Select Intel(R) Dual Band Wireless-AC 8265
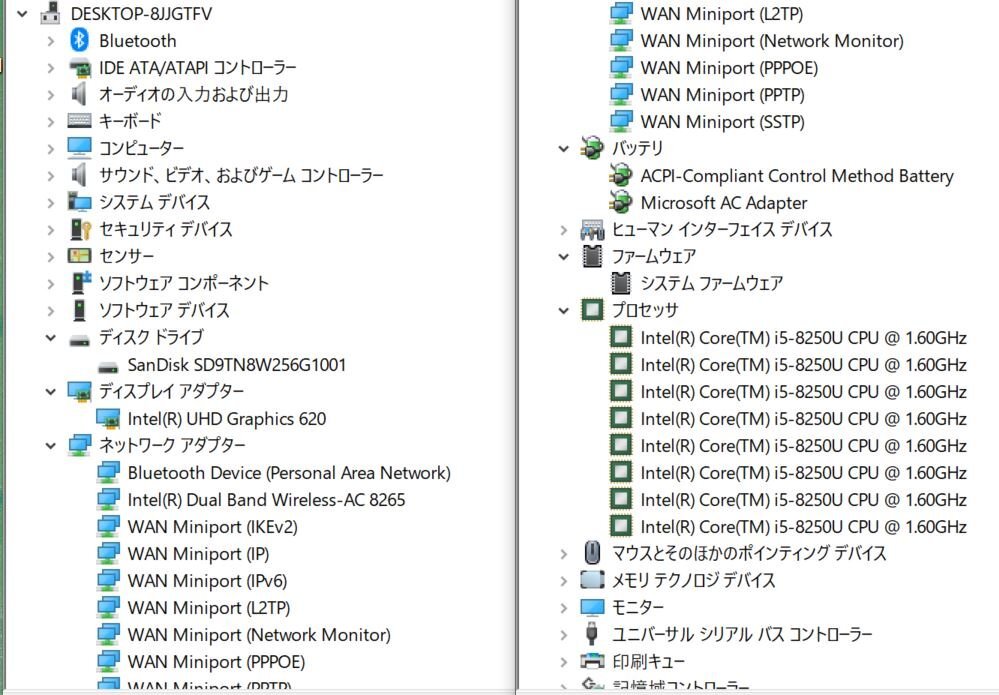Viewport: 999px width, 695px height. coord(266,499)
